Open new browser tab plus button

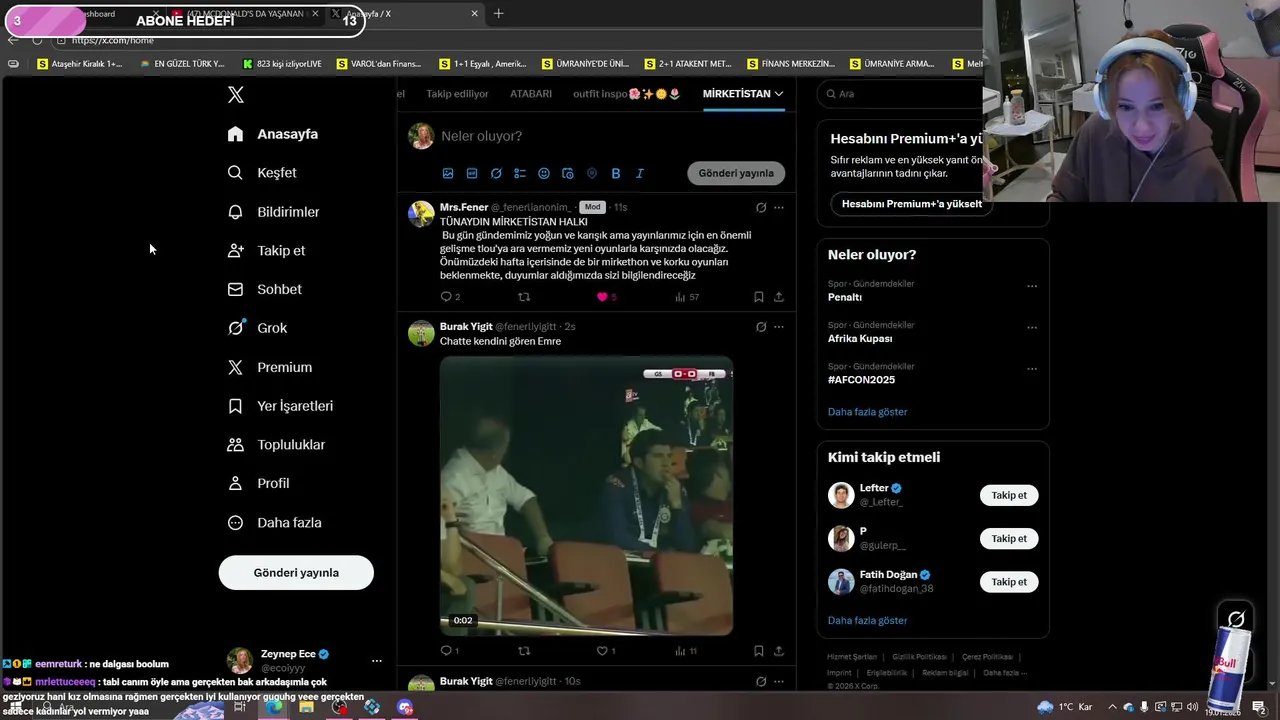pyautogui.click(x=498, y=14)
